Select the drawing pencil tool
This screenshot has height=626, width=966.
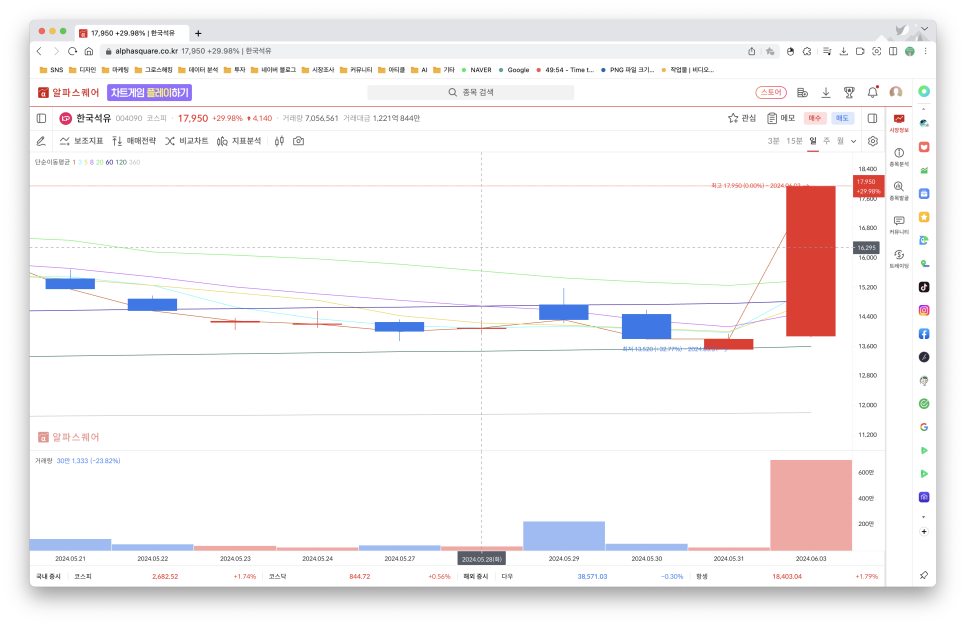(41, 141)
